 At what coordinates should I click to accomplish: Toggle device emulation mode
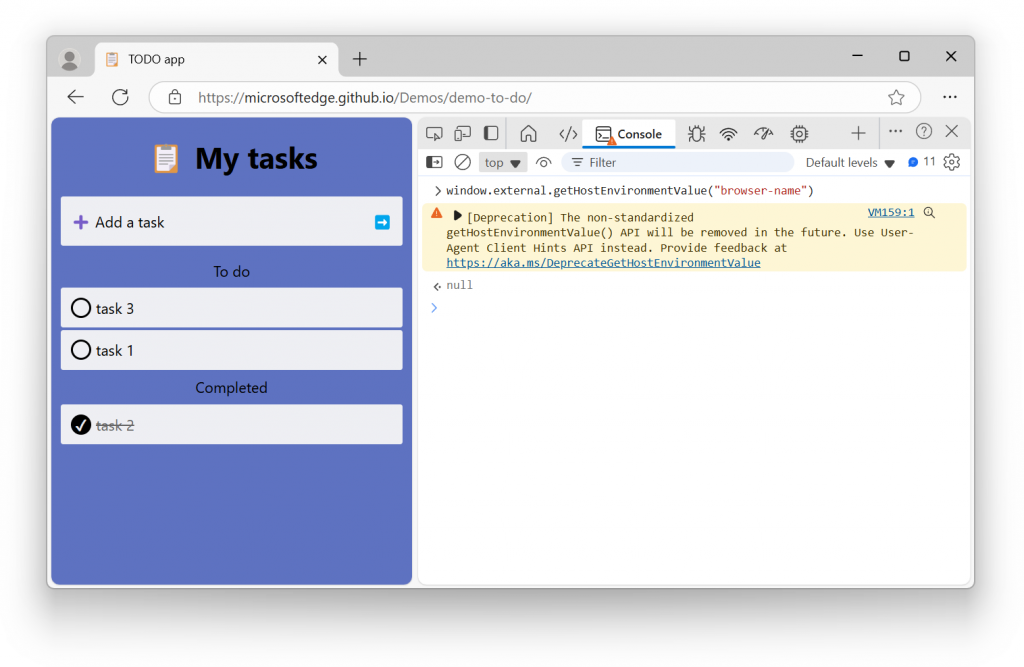(x=462, y=133)
